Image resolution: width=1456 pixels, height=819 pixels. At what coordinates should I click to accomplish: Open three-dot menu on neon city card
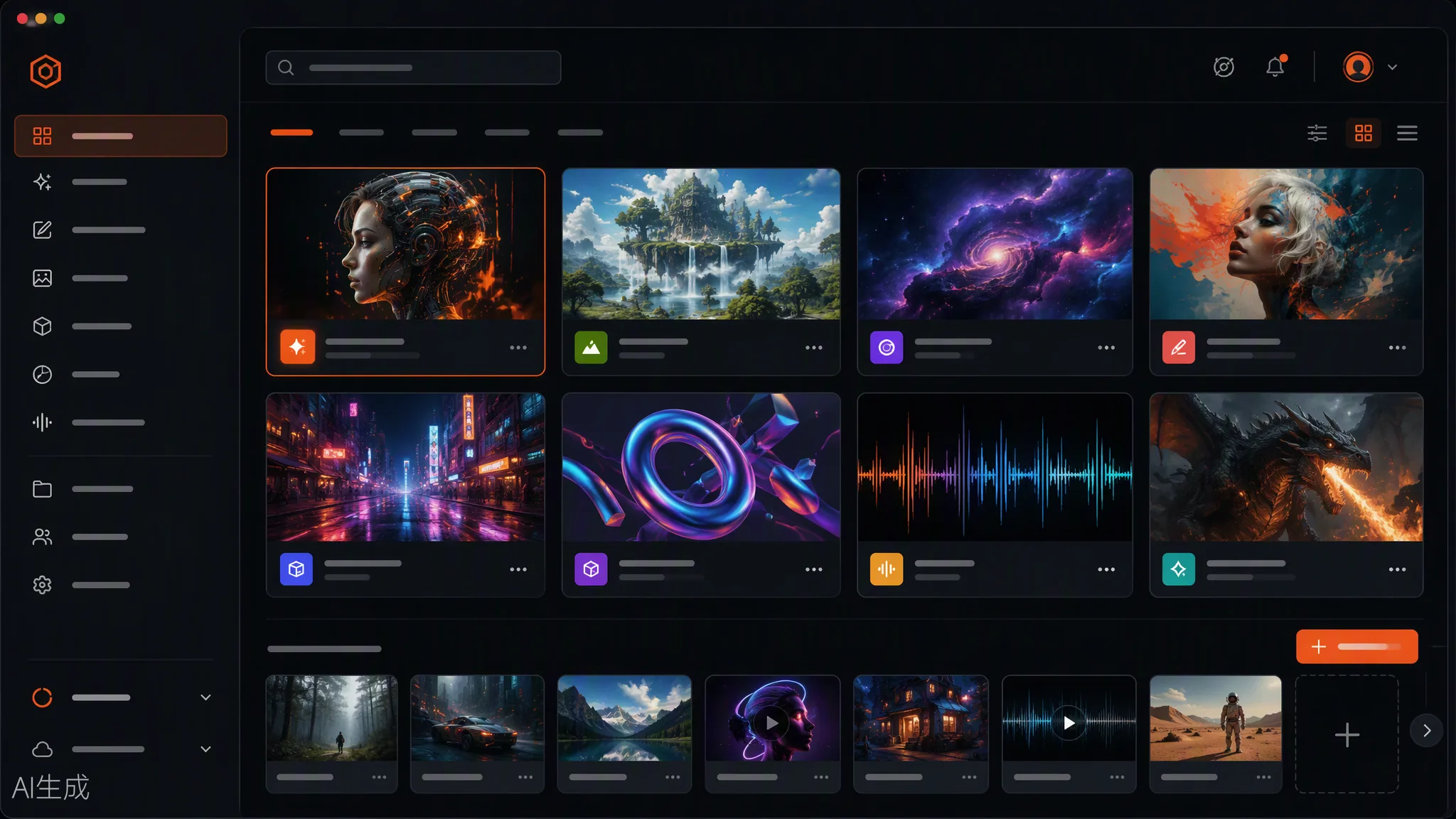click(x=518, y=569)
